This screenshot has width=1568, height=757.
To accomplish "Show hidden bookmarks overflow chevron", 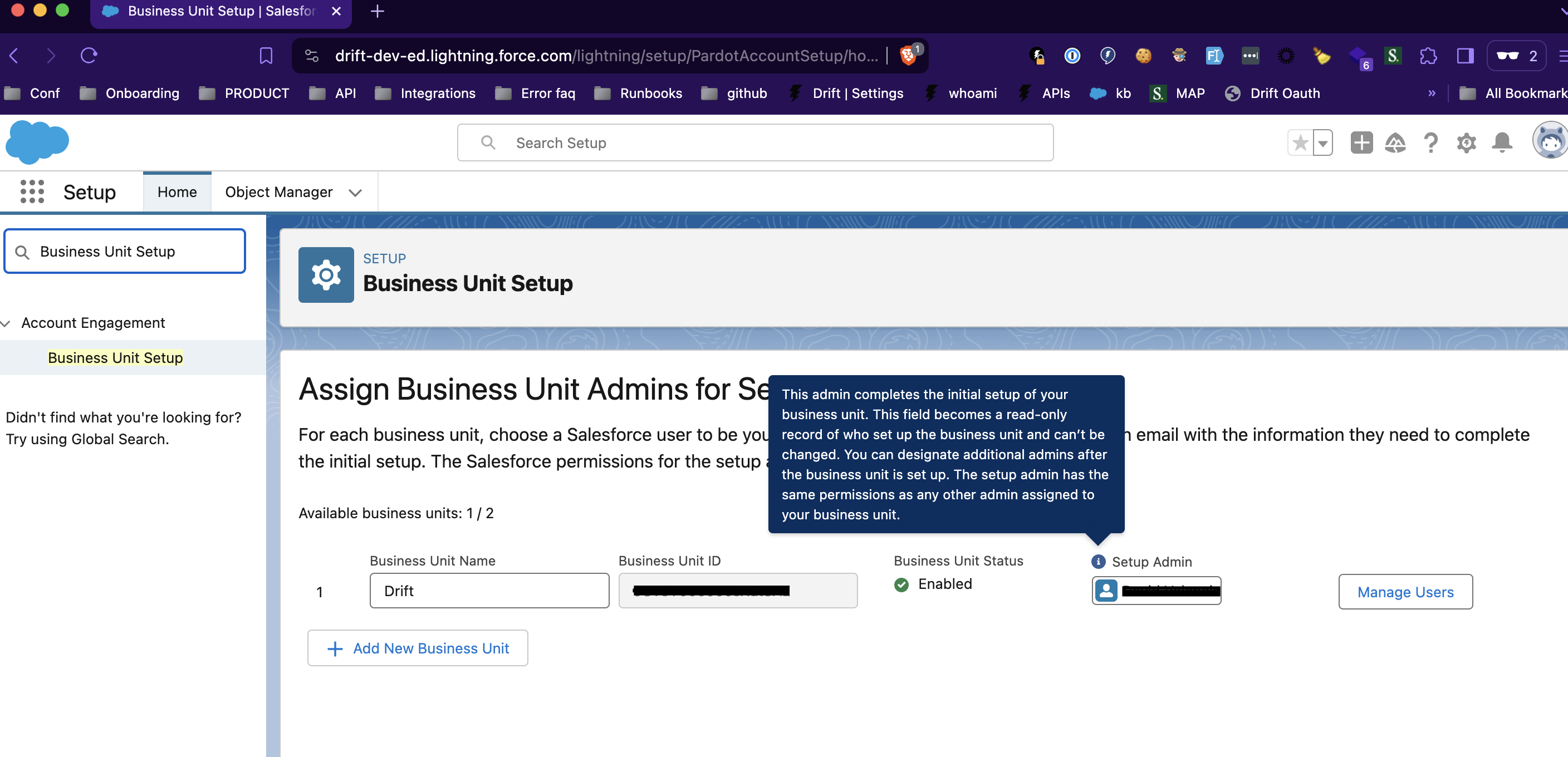I will 1431,94.
